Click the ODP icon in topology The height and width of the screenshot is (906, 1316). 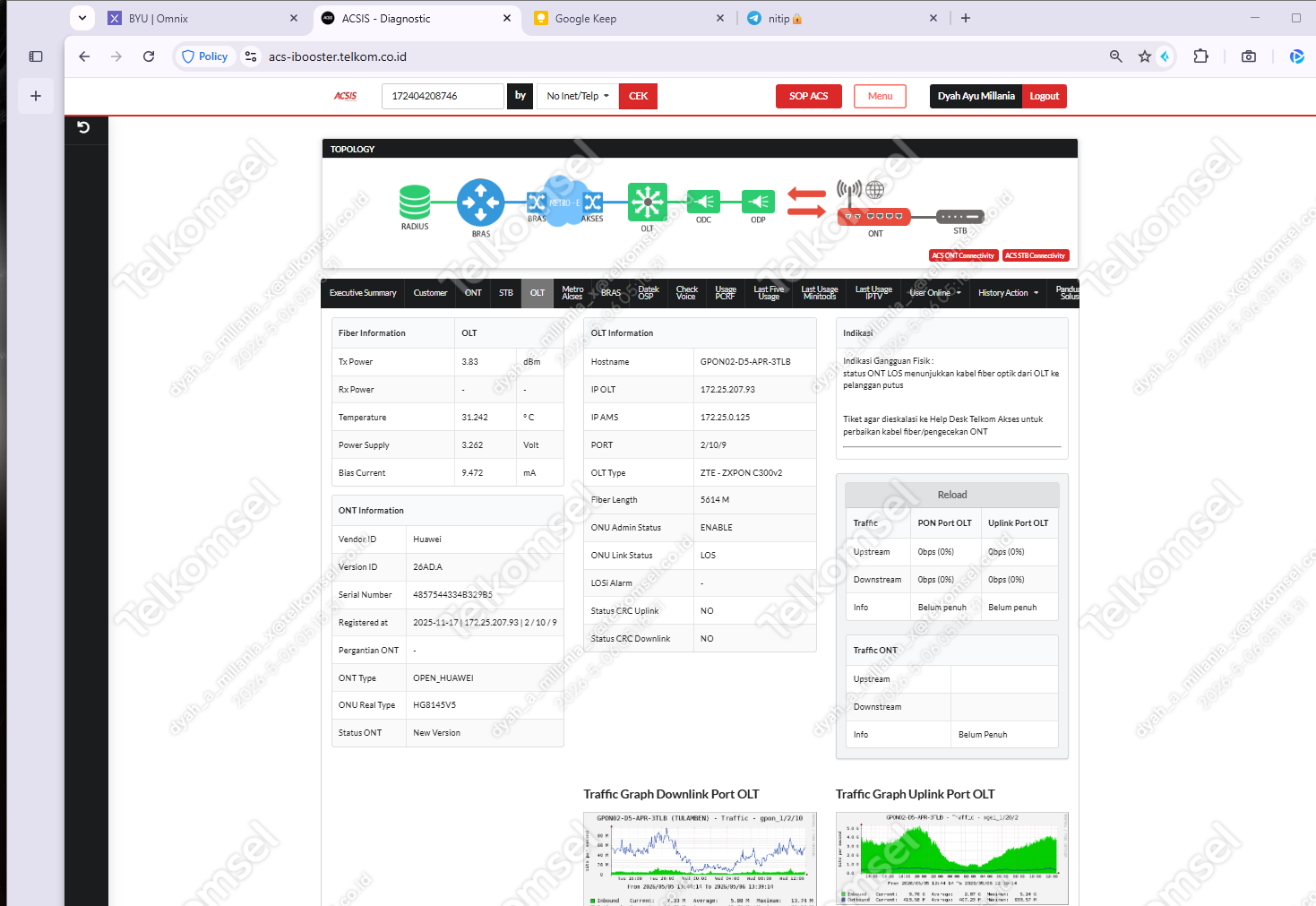(758, 202)
